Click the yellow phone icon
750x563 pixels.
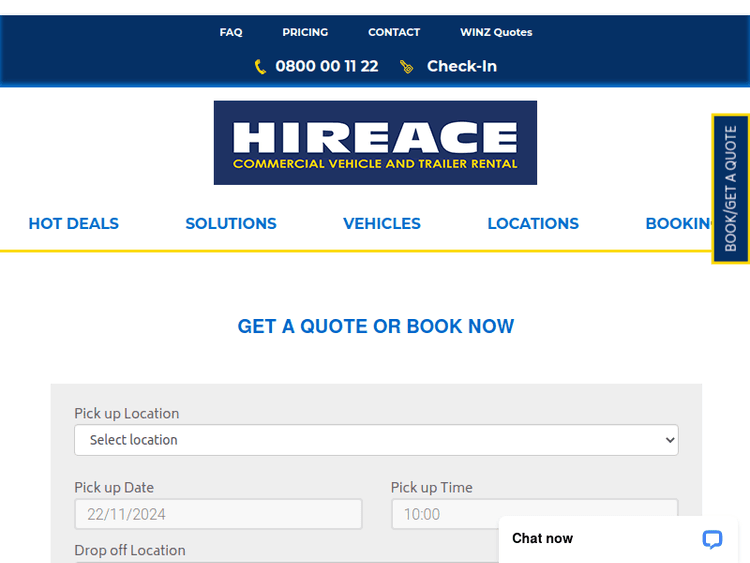point(260,66)
